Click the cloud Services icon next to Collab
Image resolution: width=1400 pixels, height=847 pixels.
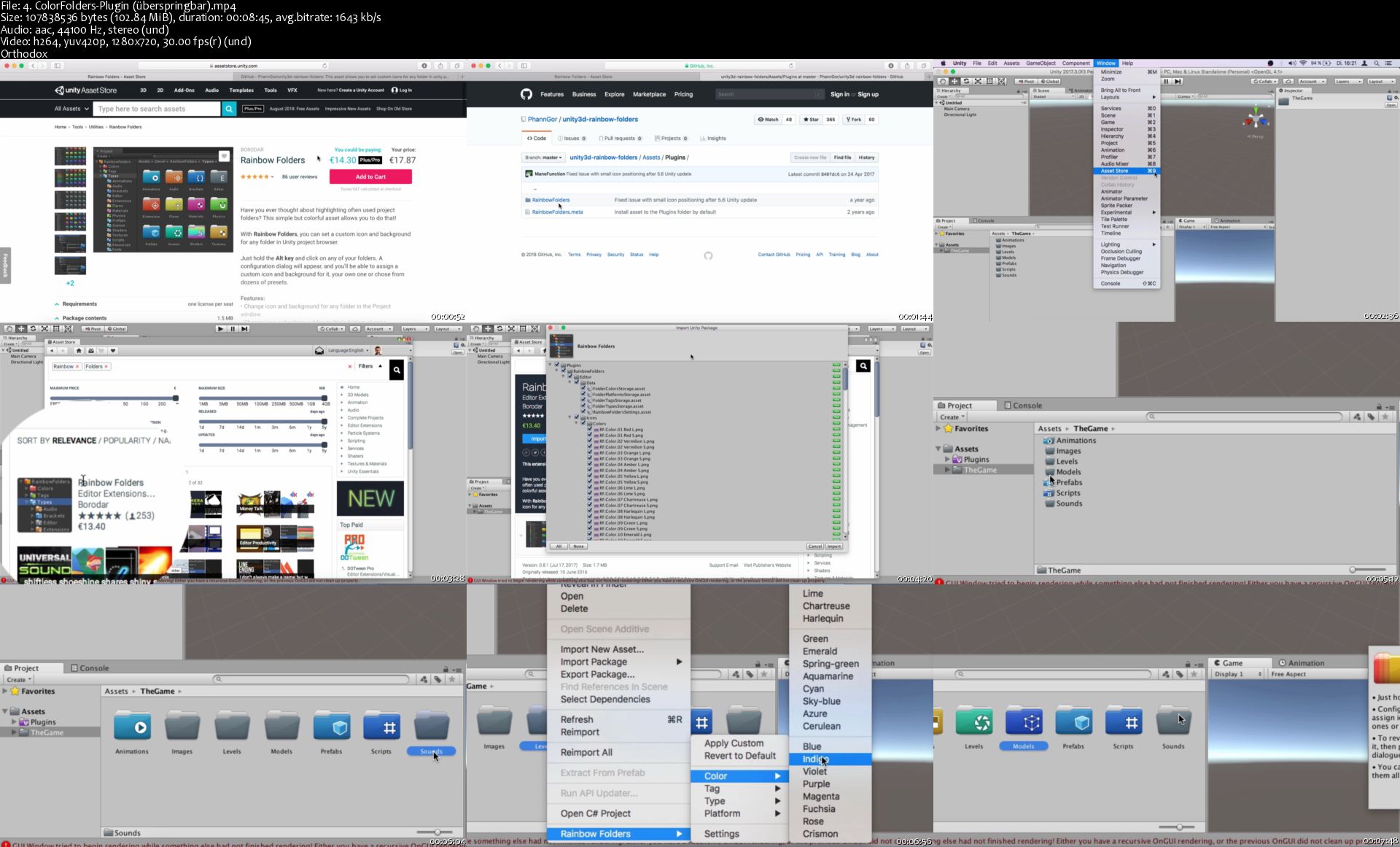click(1288, 82)
